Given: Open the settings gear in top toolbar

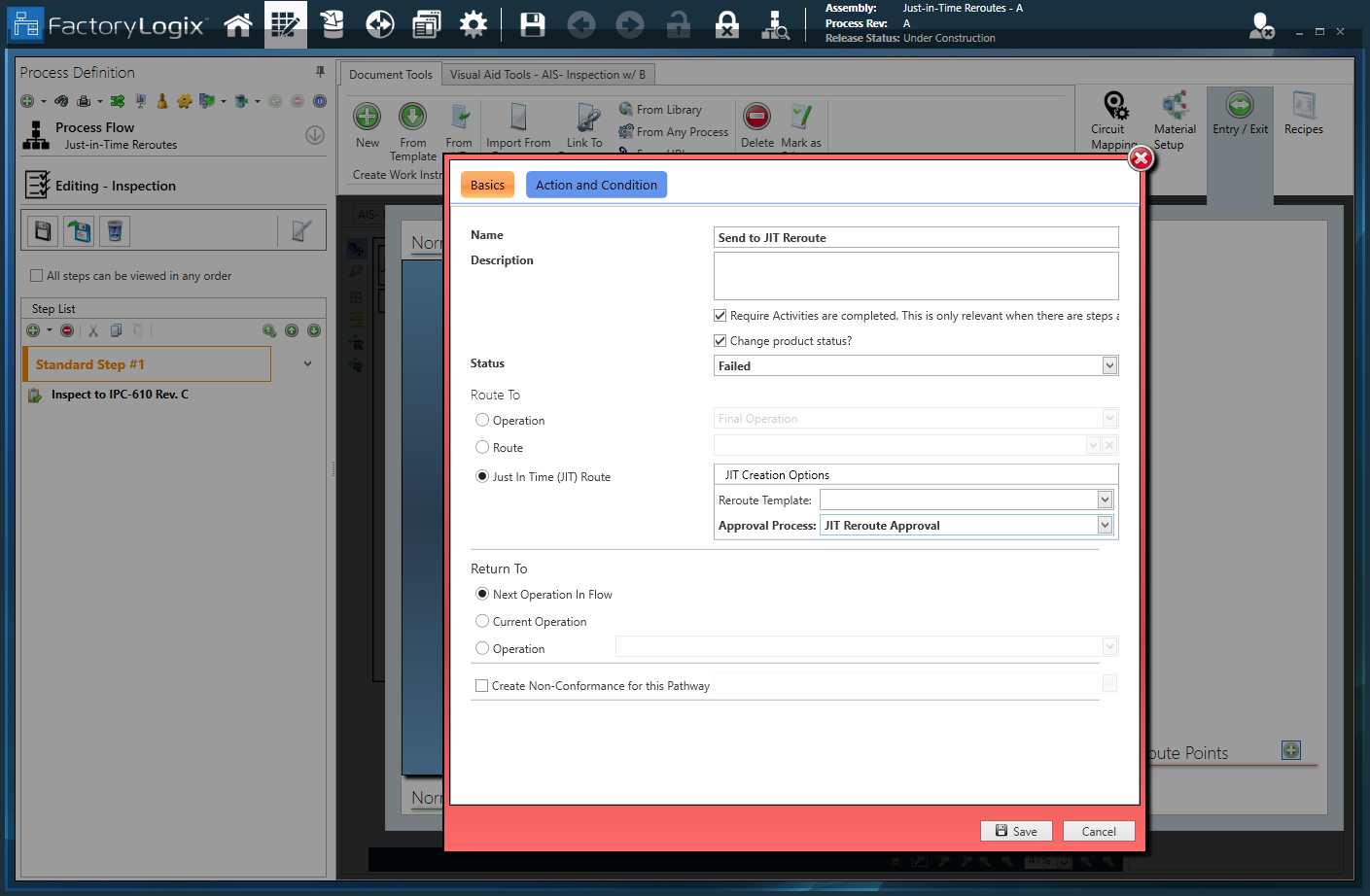Looking at the screenshot, I should 474,24.
